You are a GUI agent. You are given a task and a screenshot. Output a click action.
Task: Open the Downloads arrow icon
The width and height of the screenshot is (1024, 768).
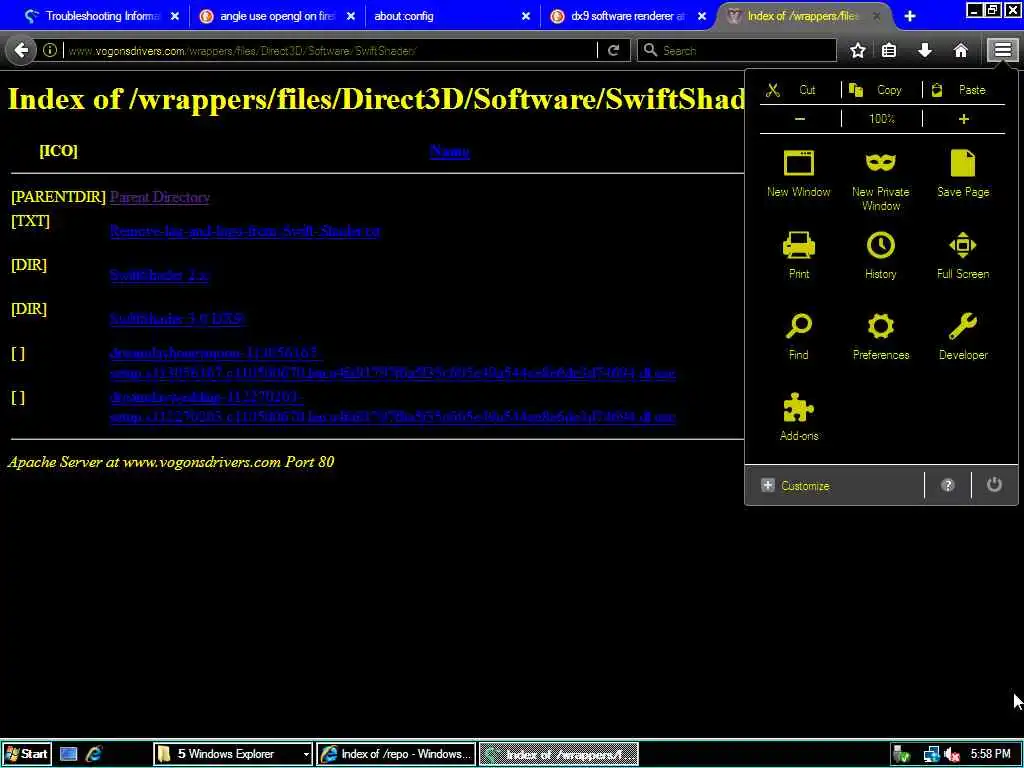pos(925,50)
